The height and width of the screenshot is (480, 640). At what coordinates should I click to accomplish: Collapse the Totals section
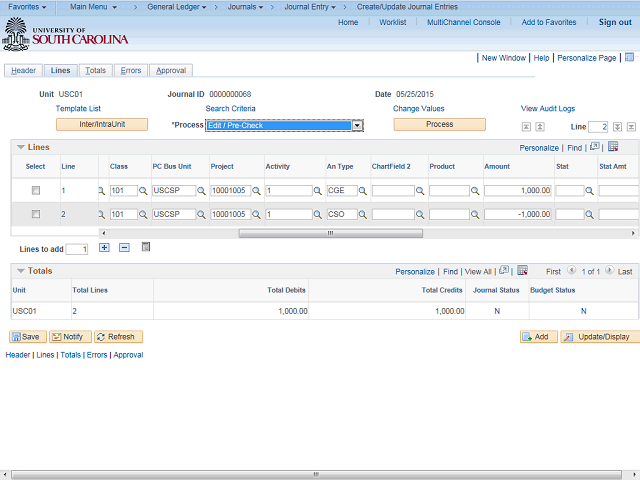20,271
